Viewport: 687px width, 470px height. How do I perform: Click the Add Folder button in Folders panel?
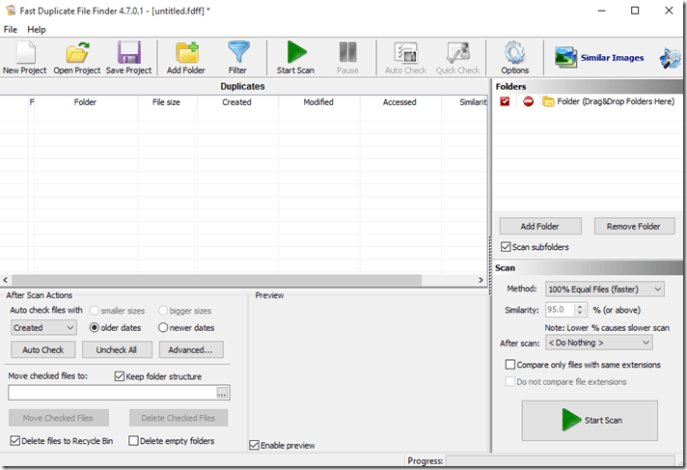point(540,226)
